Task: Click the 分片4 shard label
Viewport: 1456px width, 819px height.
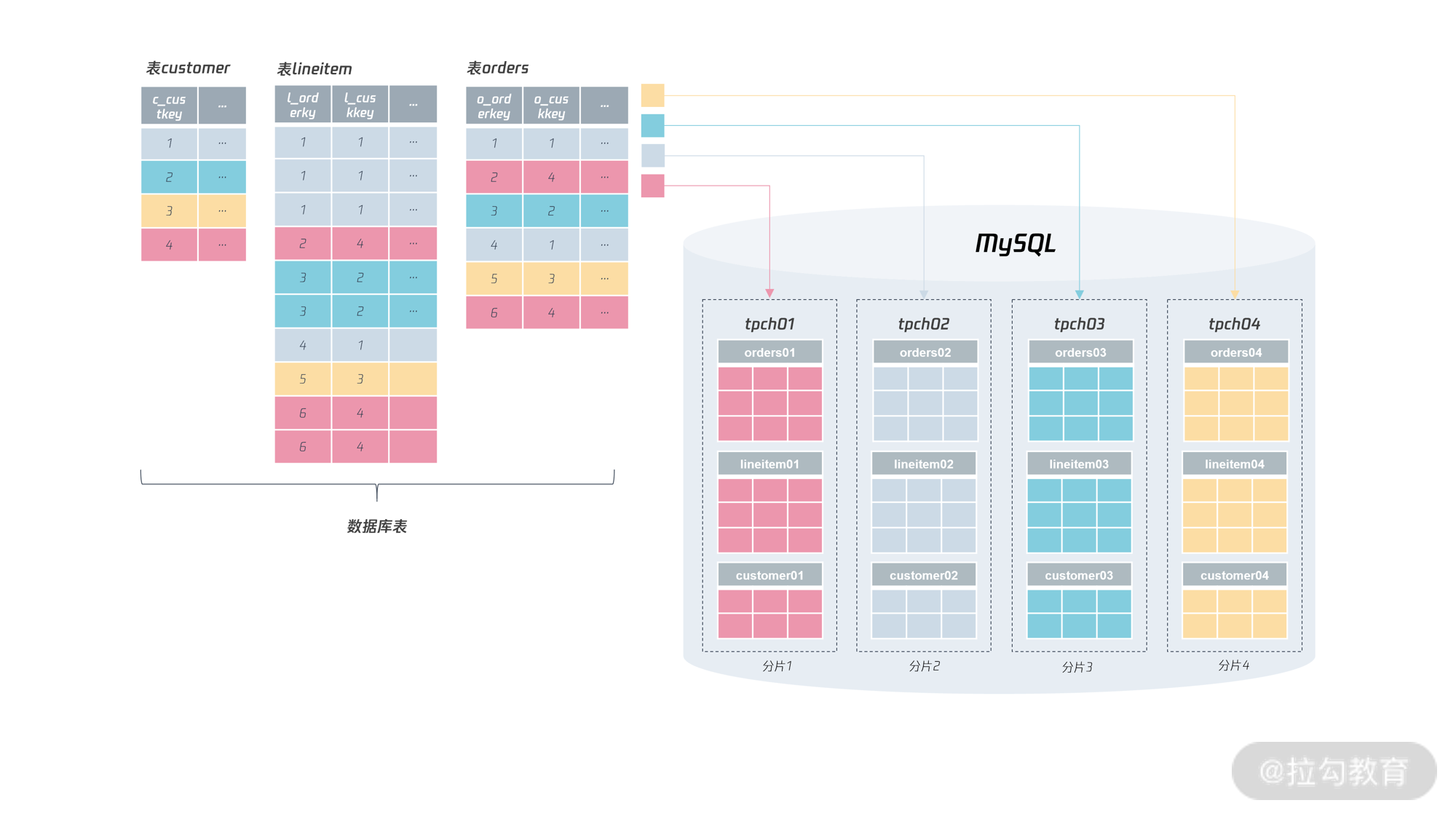Action: click(1233, 665)
